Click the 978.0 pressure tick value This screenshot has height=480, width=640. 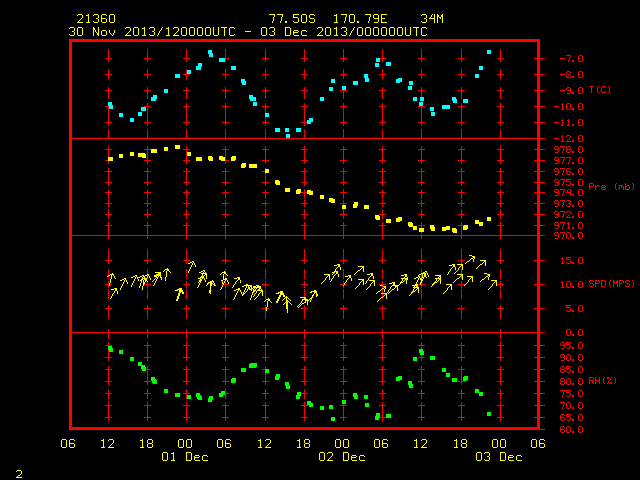(569, 150)
